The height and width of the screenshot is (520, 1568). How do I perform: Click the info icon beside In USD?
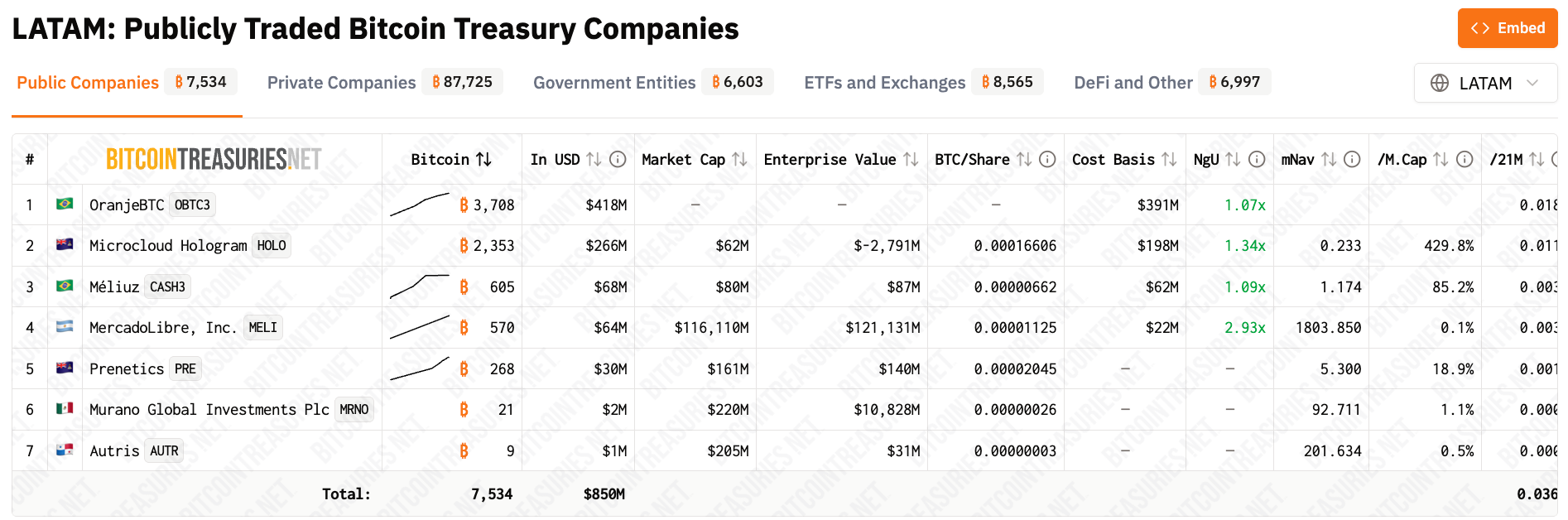coord(618,159)
